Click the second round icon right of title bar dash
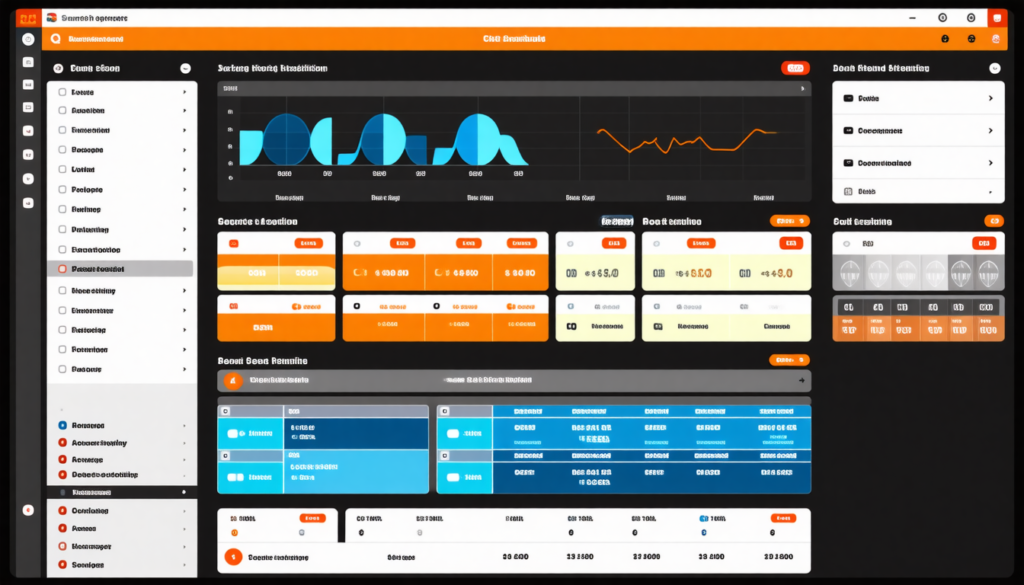Screen dimensions: 1024x585 coord(971,18)
